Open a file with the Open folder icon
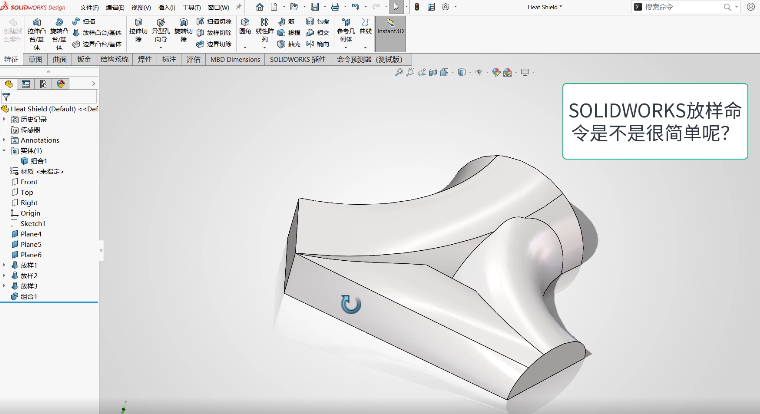The image size is (760, 414). (294, 7)
